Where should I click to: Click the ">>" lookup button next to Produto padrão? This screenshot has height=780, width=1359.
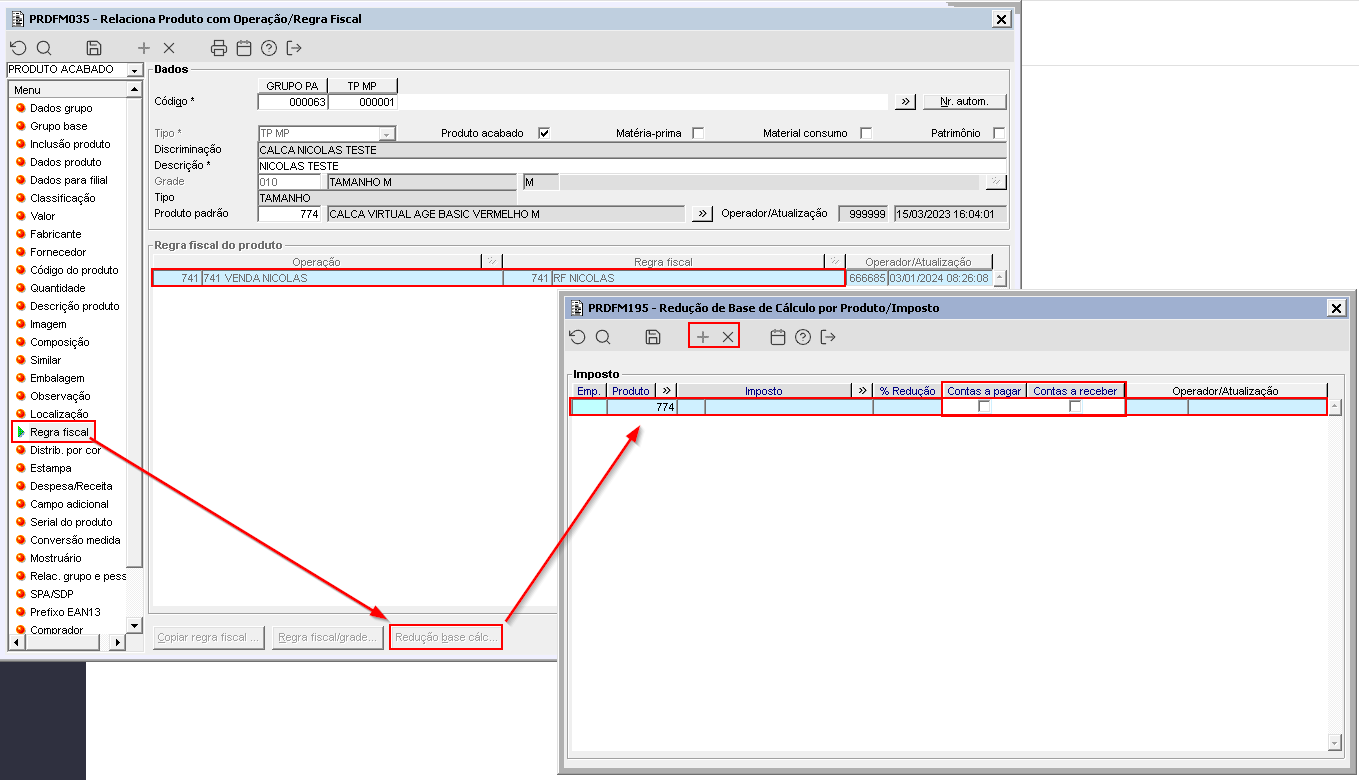coord(702,214)
